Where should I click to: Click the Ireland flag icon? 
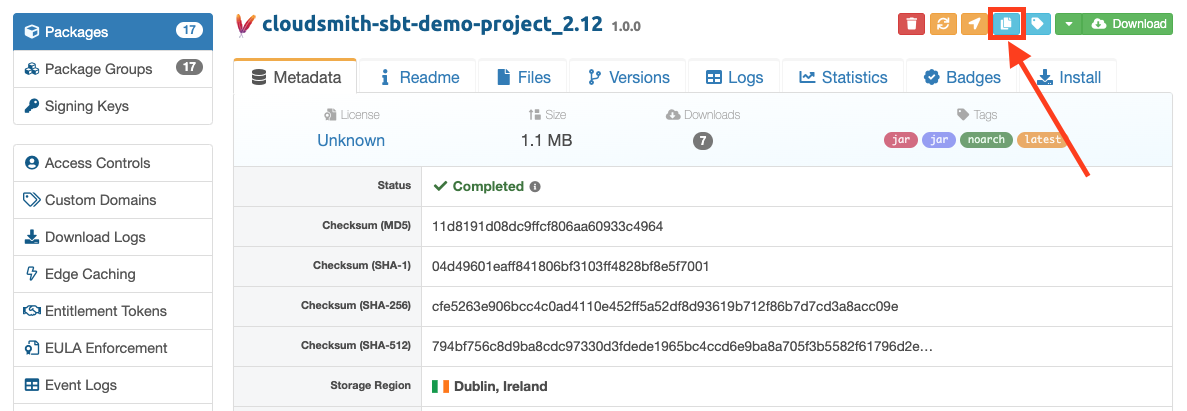(x=441, y=386)
